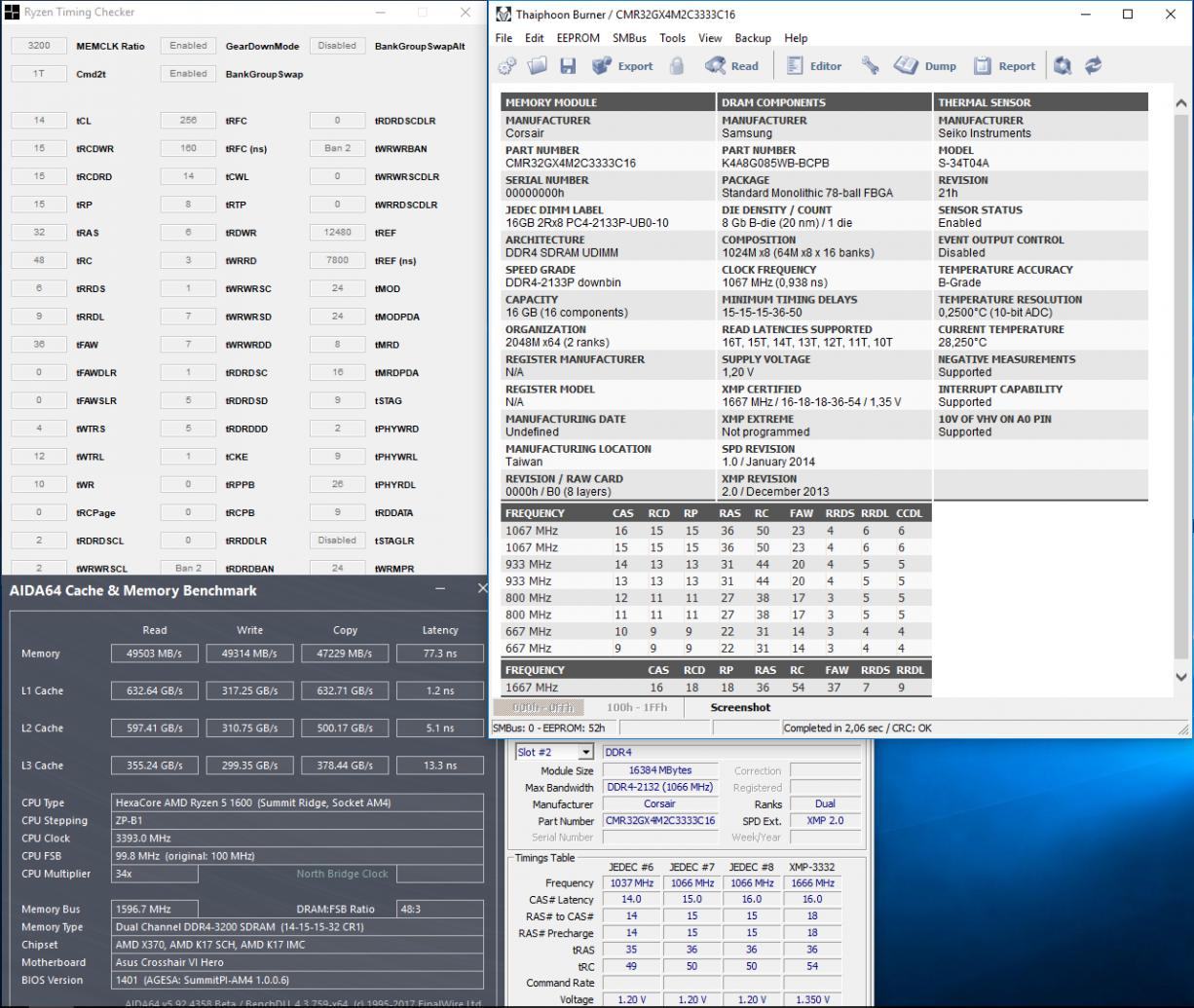Click the part number K4A8G085WB-BCPB text
The height and width of the screenshot is (1008, 1194).
pos(776,164)
